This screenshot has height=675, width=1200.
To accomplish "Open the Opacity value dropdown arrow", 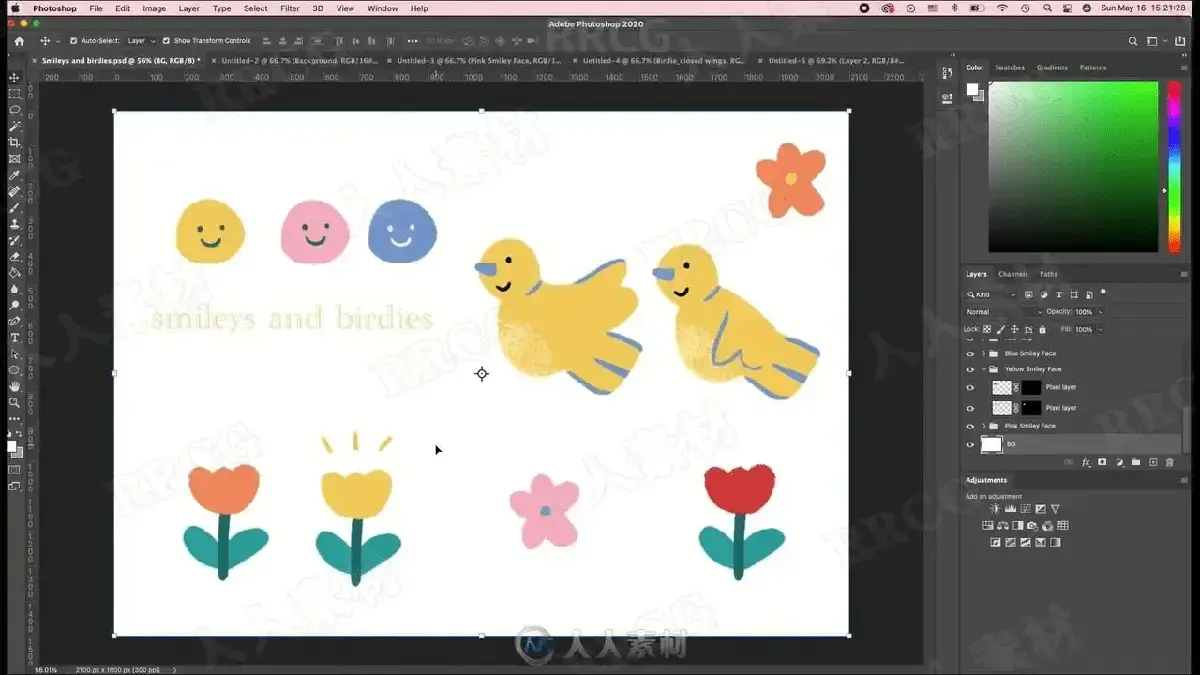I will [x=1100, y=312].
